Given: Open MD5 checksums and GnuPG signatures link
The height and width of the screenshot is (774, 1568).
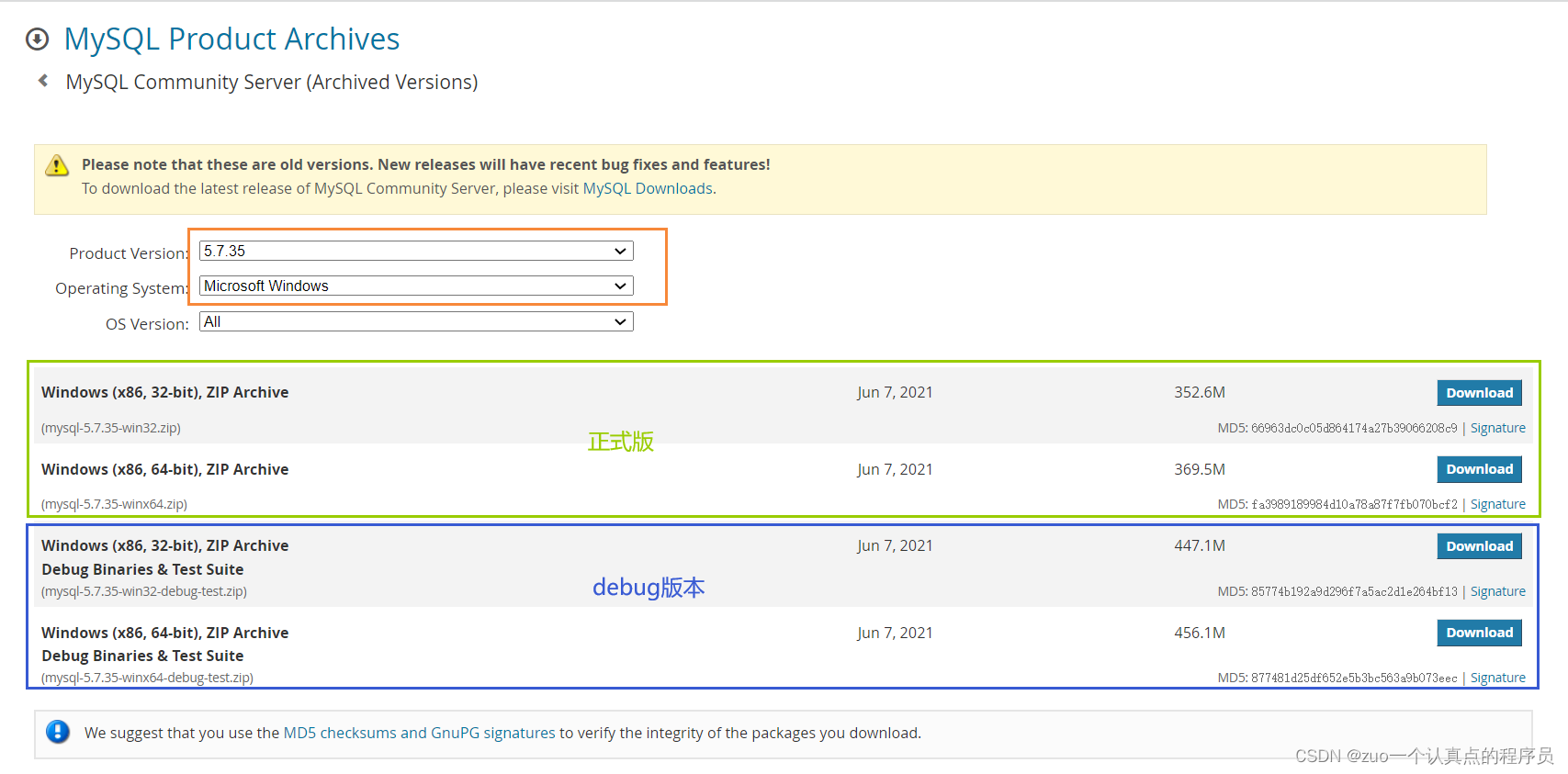Looking at the screenshot, I should [x=419, y=733].
